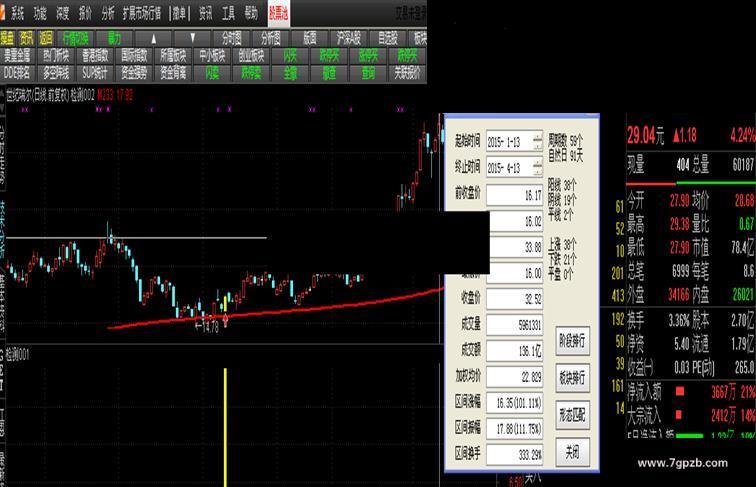The image size is (756, 487).
Task: Open the 帮助 menu
Action: click(x=251, y=14)
